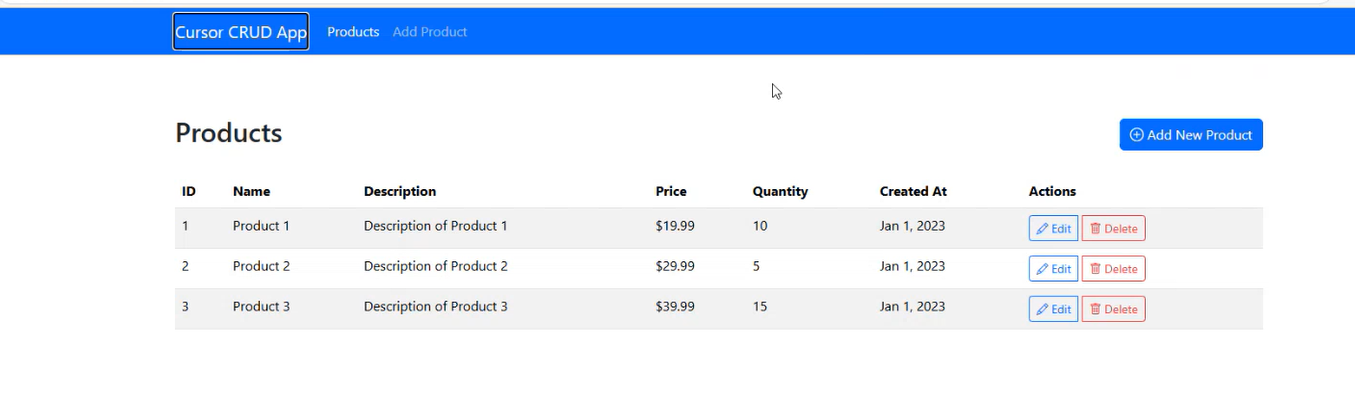Click the Products page heading
Image resolution: width=1355 pixels, height=401 pixels.
(229, 133)
